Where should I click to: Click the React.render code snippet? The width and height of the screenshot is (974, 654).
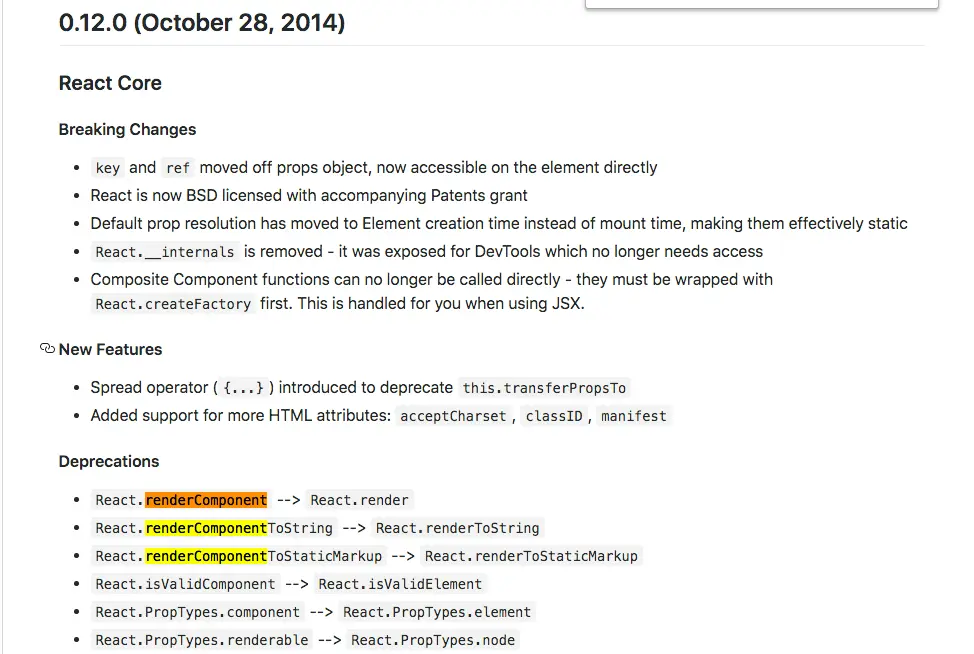point(360,500)
